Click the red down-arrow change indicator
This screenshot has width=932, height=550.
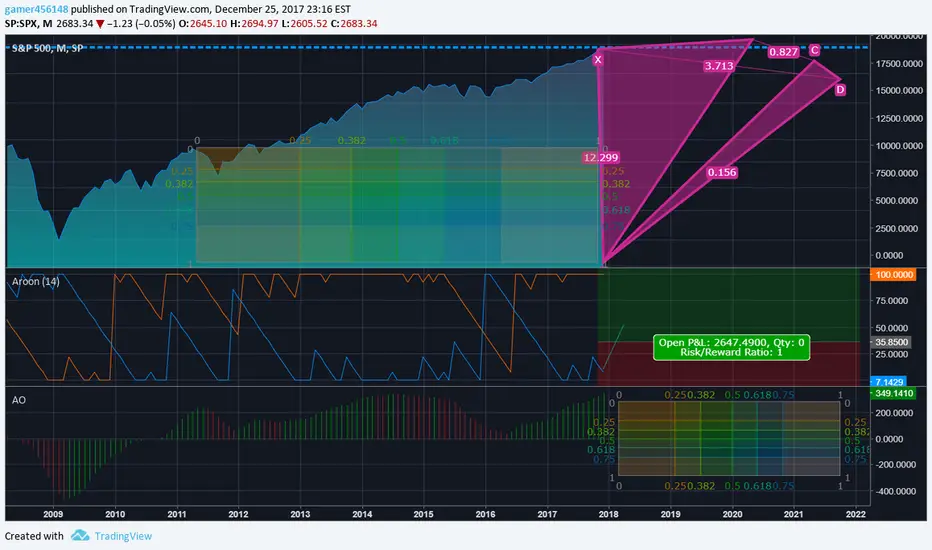[x=100, y=24]
